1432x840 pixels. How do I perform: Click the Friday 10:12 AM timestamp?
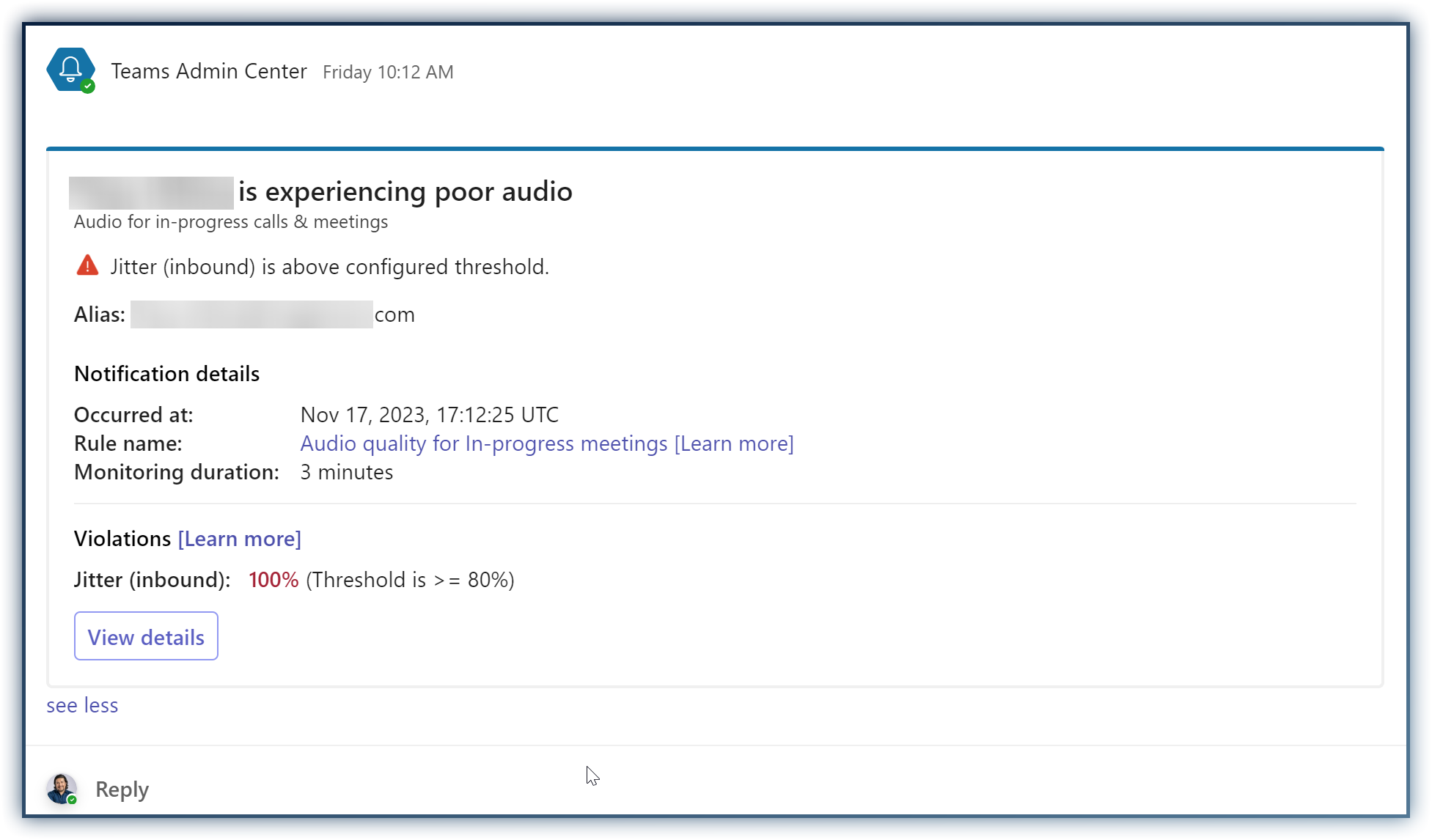click(x=388, y=72)
